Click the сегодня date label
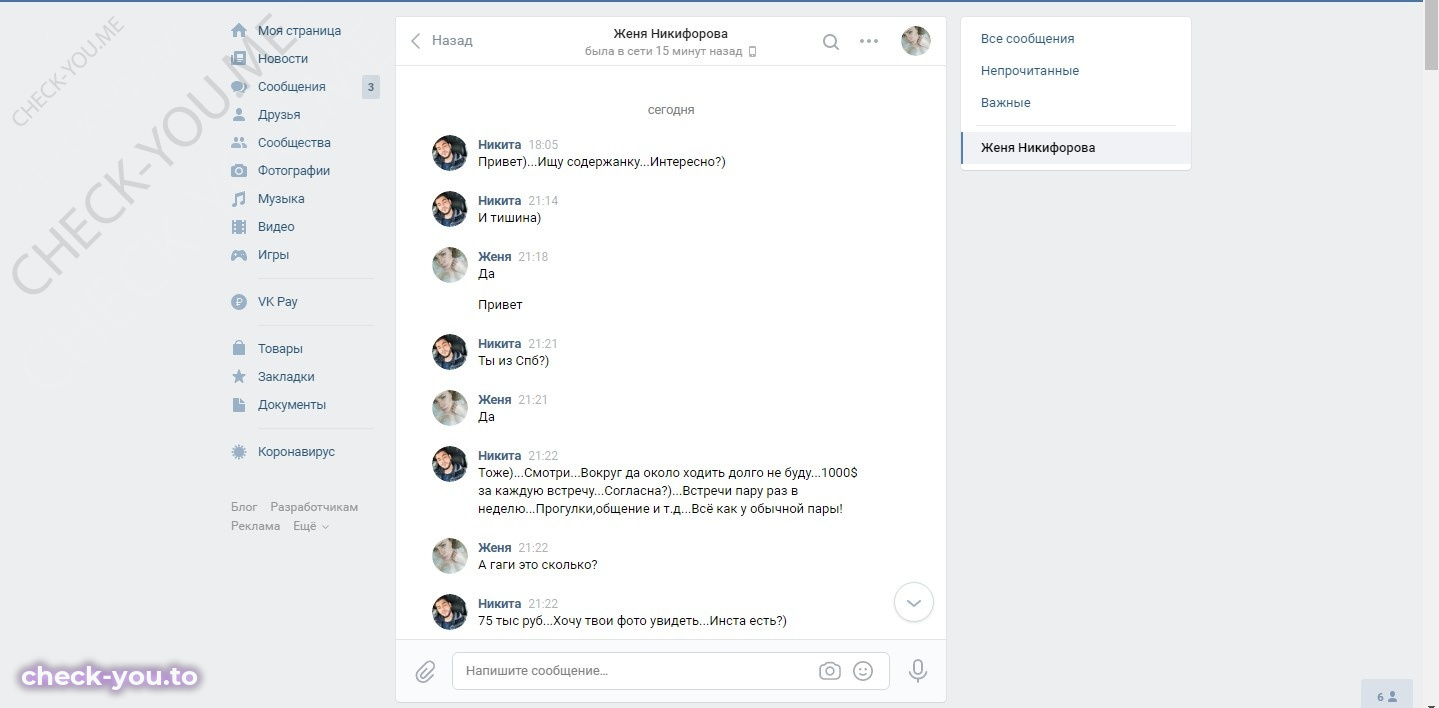Image resolution: width=1439 pixels, height=708 pixels. click(671, 110)
